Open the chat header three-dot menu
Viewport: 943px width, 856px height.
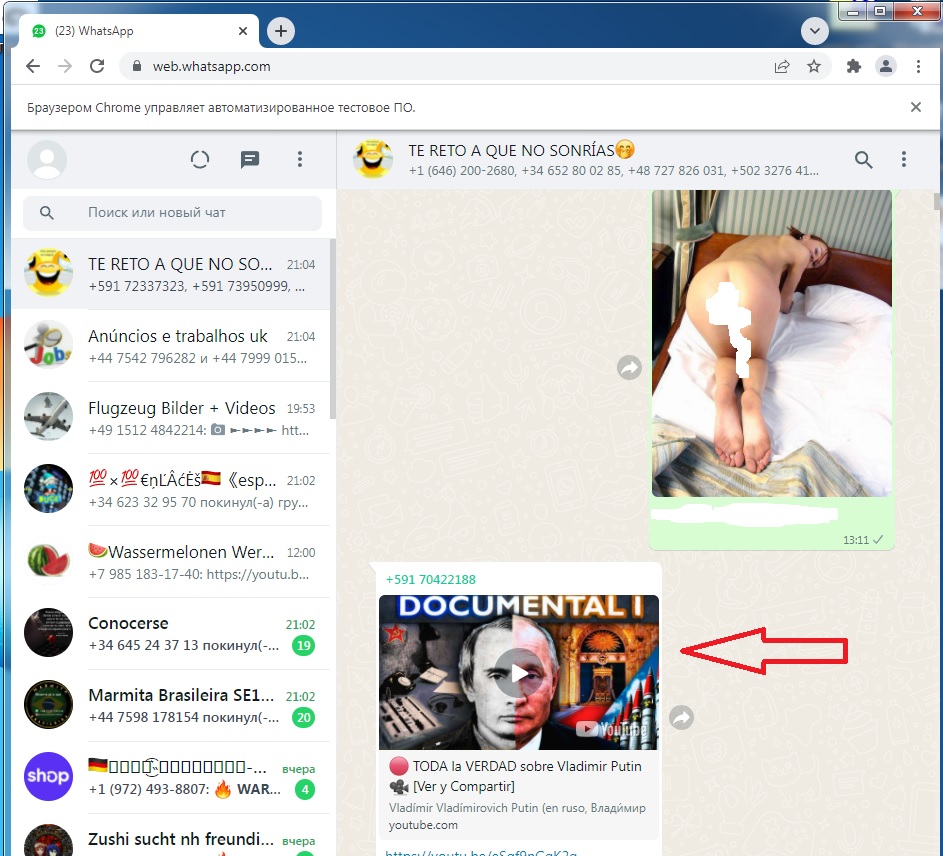click(x=903, y=159)
